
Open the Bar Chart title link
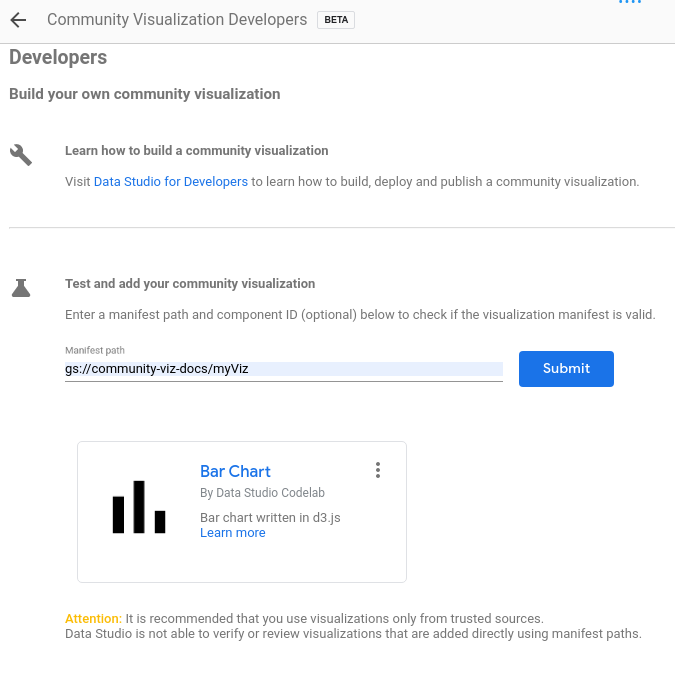point(235,471)
